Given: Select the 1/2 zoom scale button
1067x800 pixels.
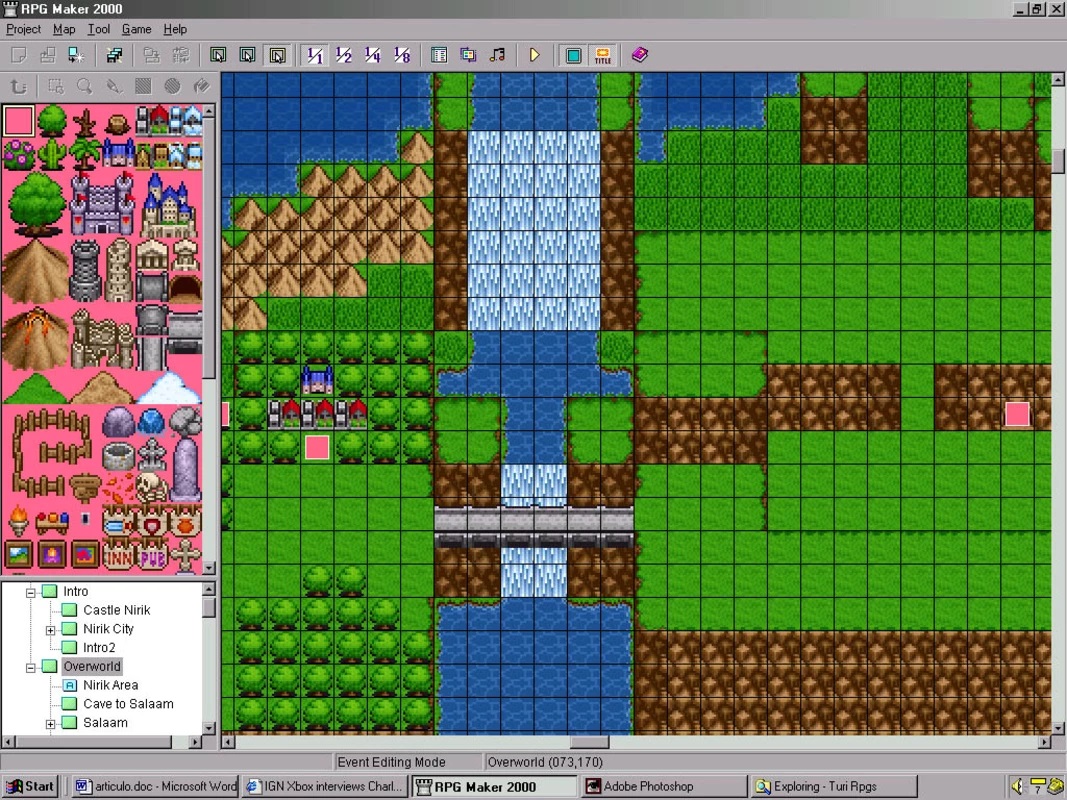Looking at the screenshot, I should pyautogui.click(x=344, y=55).
